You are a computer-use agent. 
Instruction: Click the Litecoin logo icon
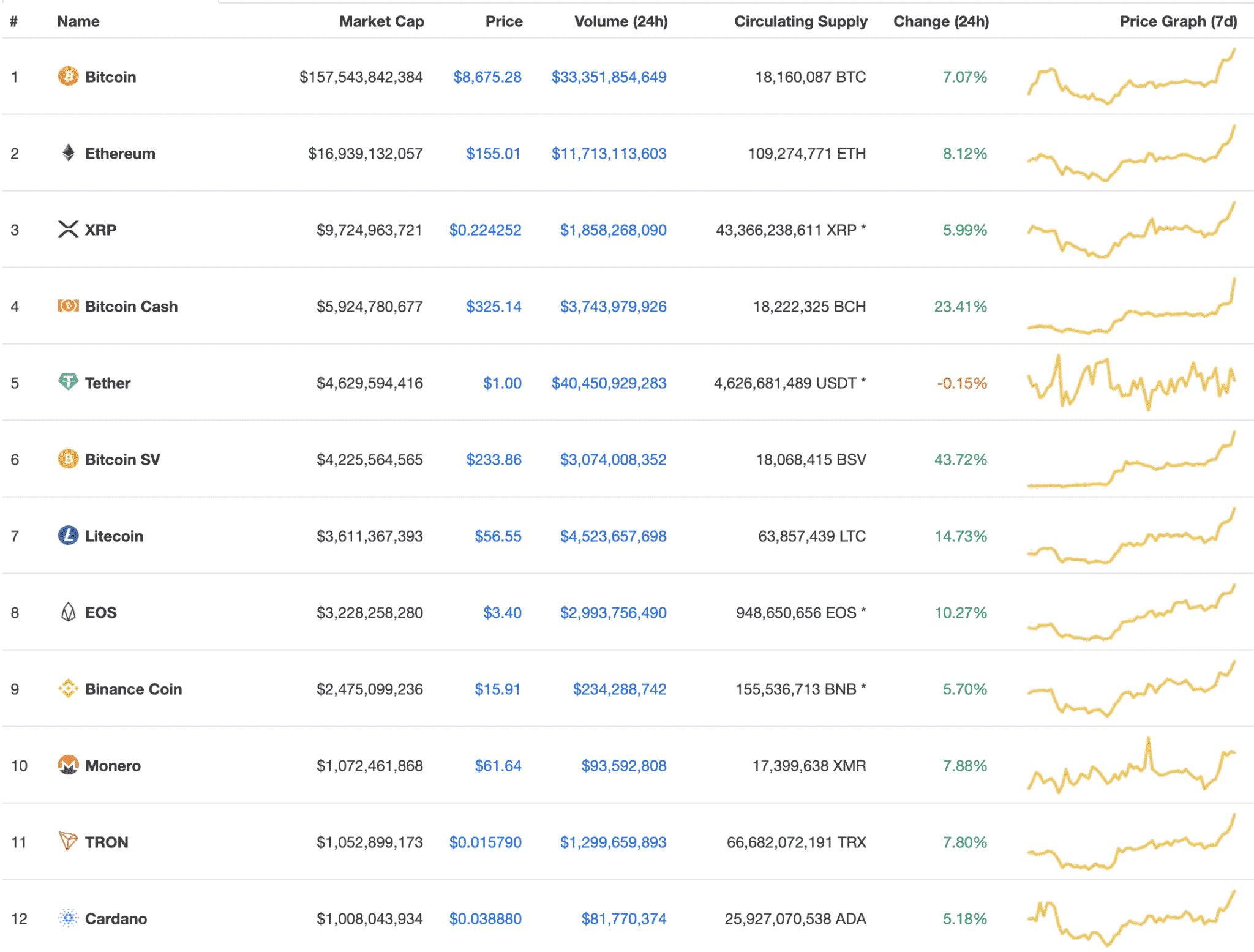tap(68, 535)
